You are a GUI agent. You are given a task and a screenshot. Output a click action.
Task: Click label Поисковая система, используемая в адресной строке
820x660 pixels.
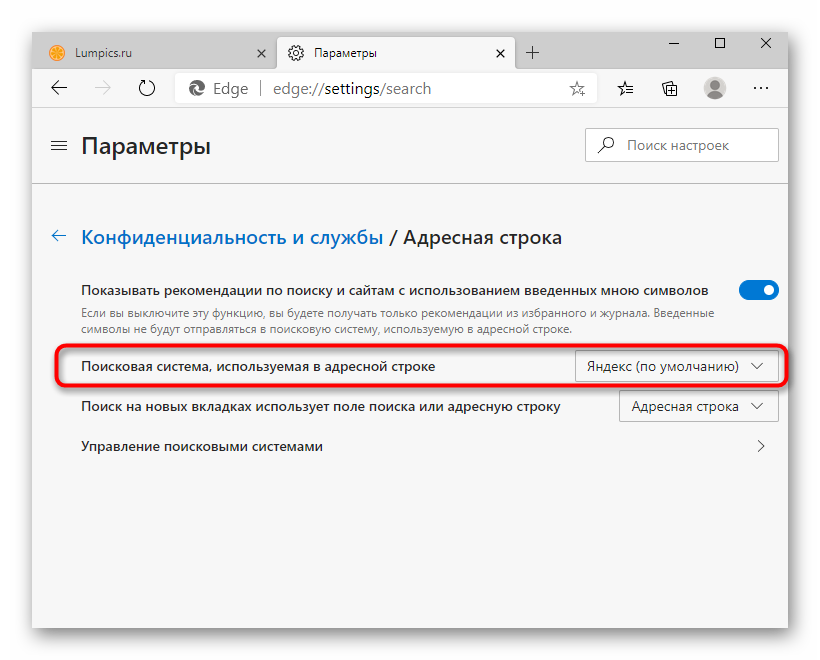258,367
